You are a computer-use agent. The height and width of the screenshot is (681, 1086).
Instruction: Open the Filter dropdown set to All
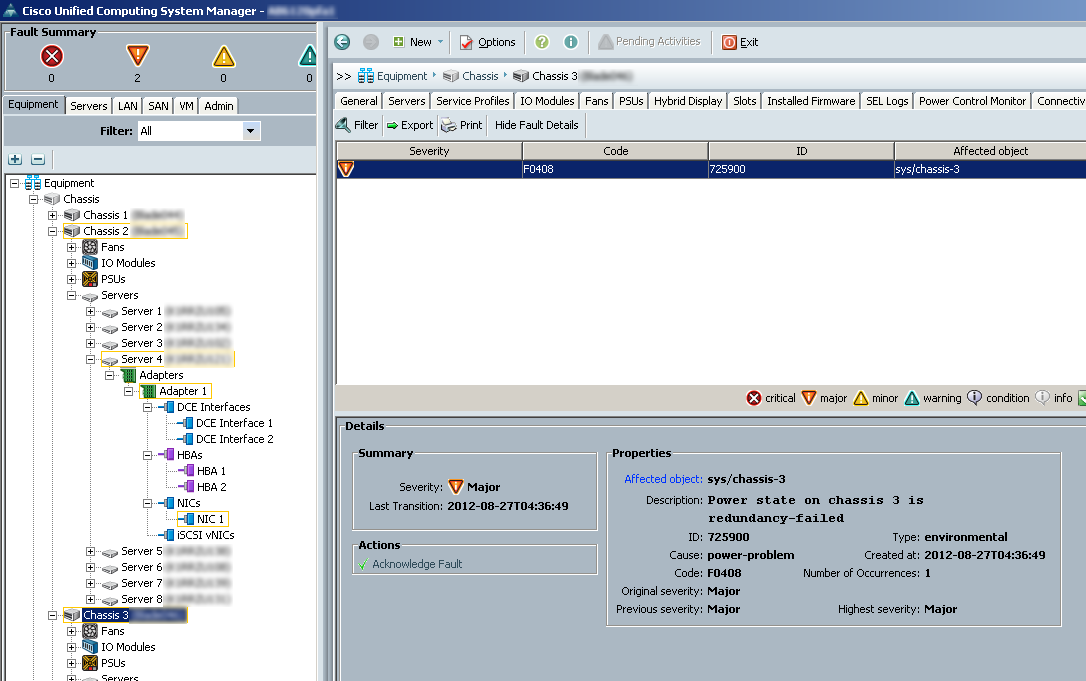point(250,131)
